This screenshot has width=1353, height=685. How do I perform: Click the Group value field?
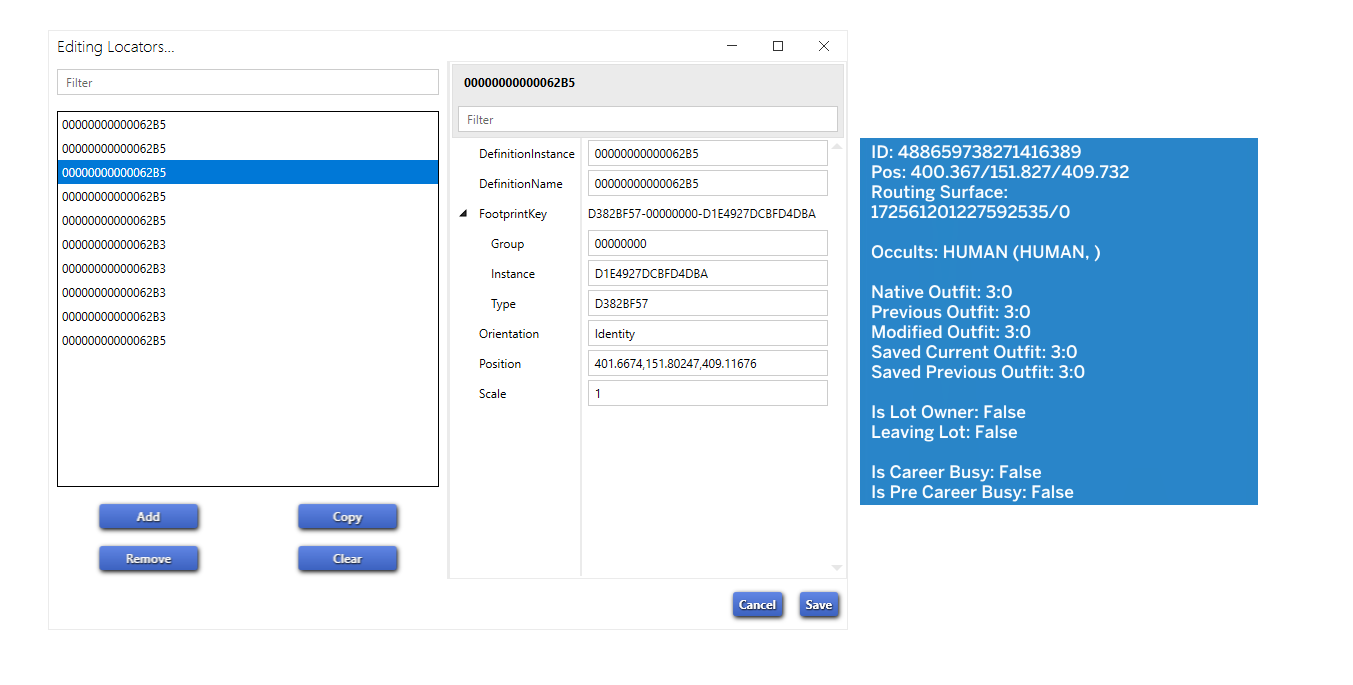(707, 244)
